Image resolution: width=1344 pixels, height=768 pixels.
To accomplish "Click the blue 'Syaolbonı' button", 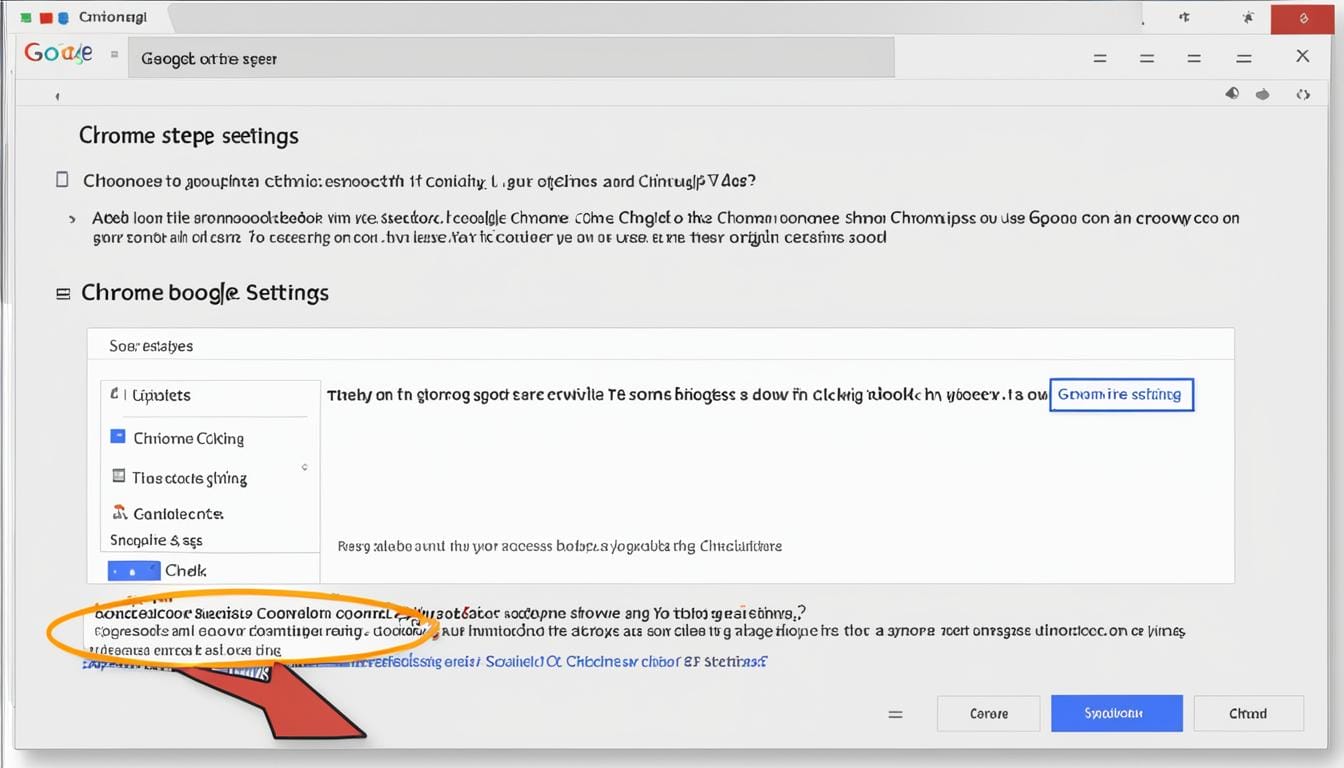I will click(x=1117, y=714).
